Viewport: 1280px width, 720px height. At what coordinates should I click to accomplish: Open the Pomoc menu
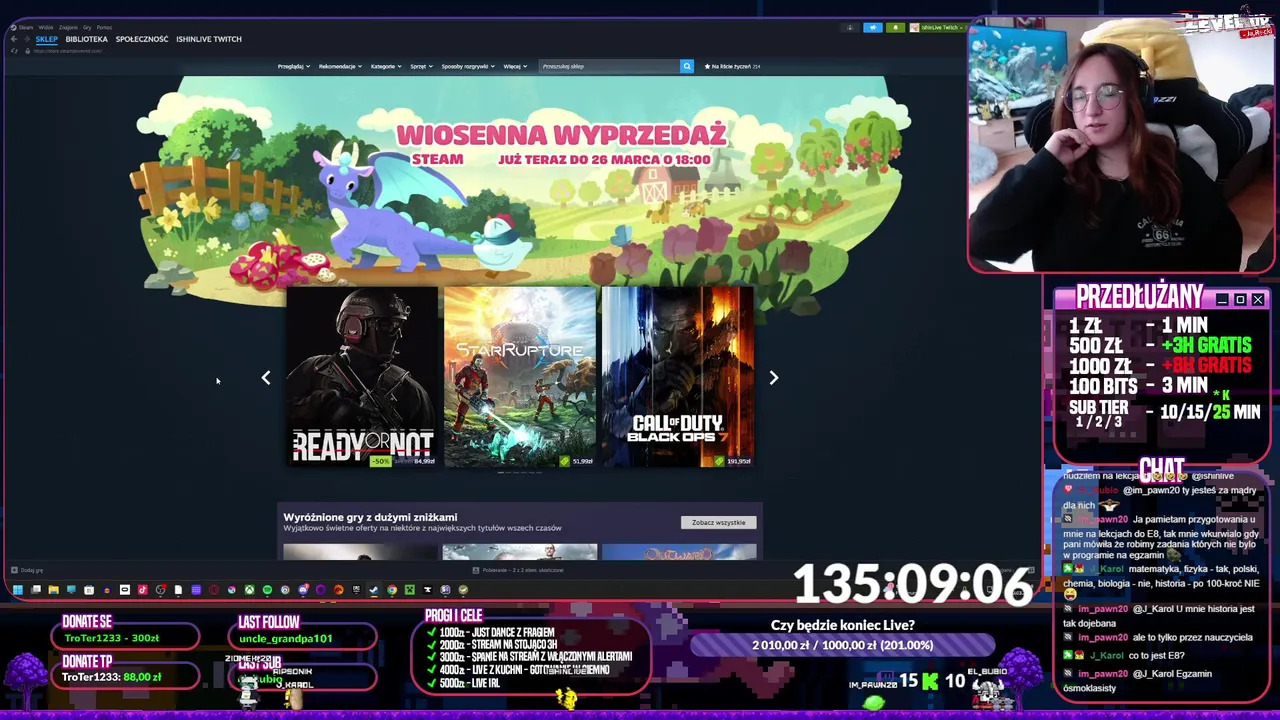[104, 27]
